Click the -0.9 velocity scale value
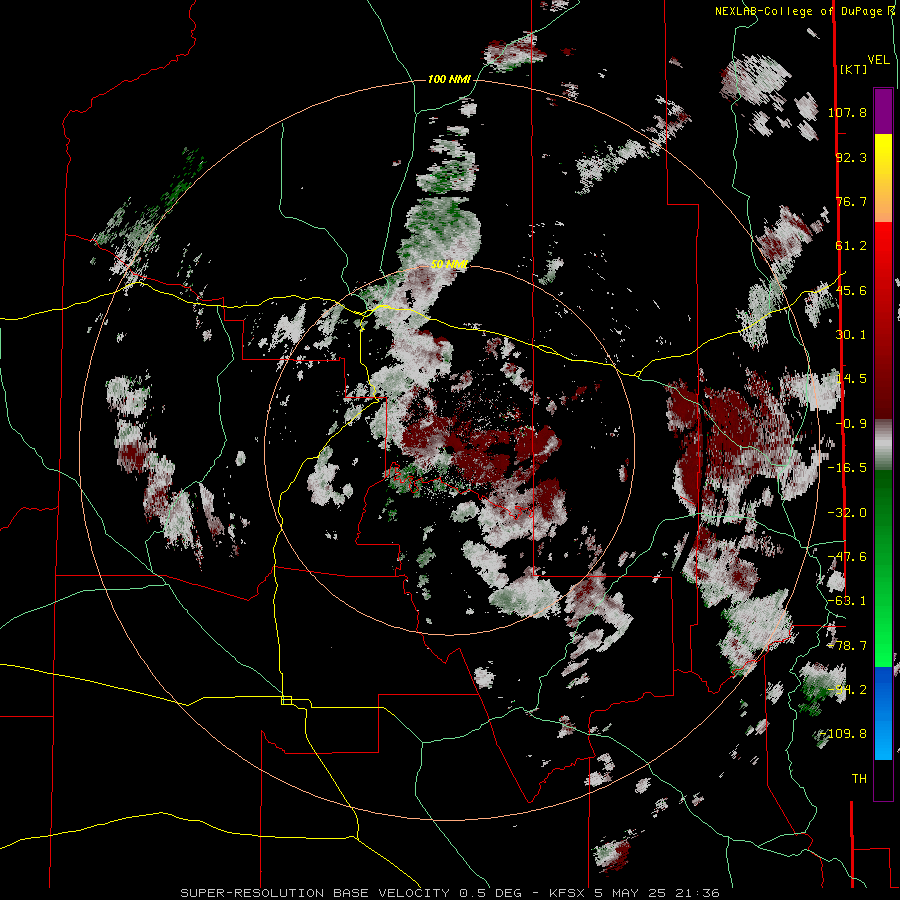The image size is (900, 900). 851,424
